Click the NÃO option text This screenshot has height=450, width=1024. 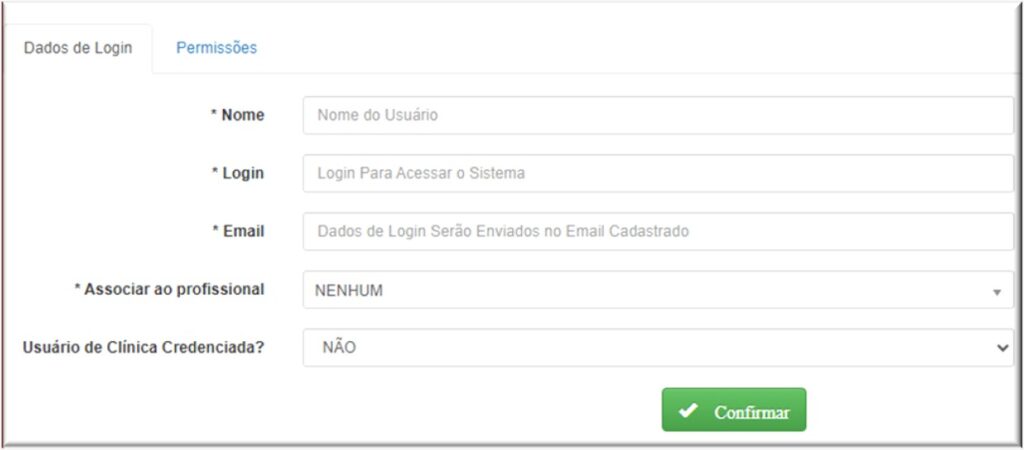[339, 348]
